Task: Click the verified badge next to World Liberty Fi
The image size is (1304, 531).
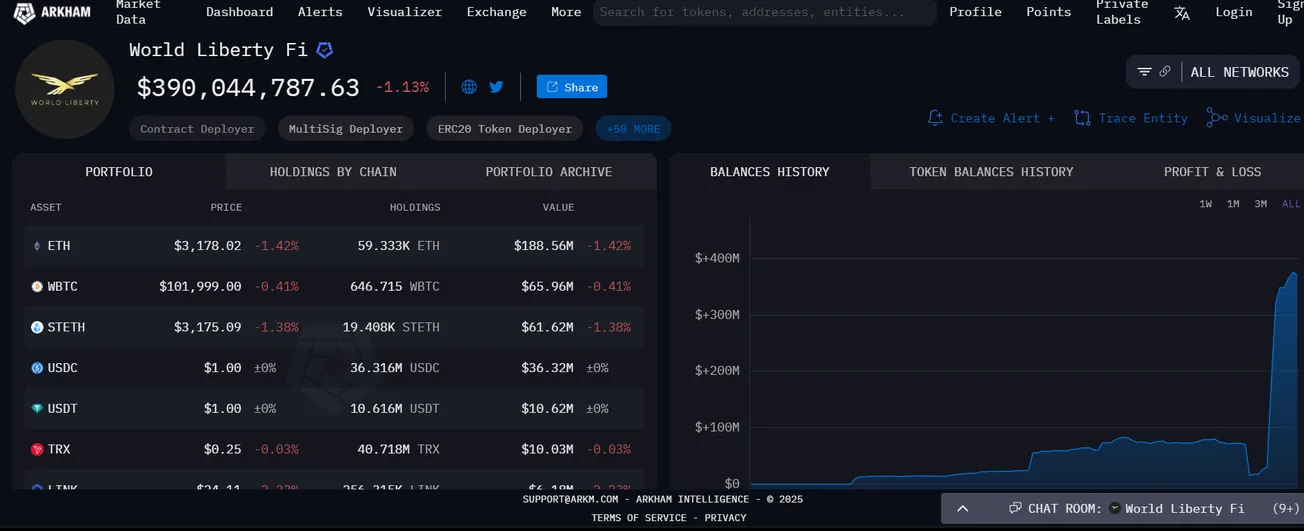Action: point(324,50)
